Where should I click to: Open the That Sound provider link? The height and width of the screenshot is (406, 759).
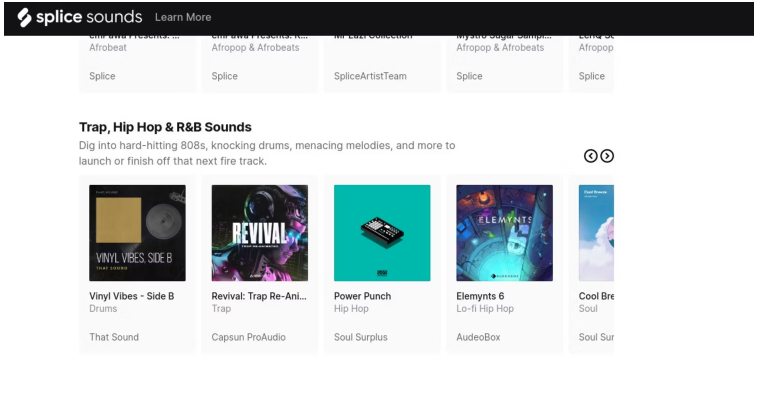pyautogui.click(x=114, y=337)
